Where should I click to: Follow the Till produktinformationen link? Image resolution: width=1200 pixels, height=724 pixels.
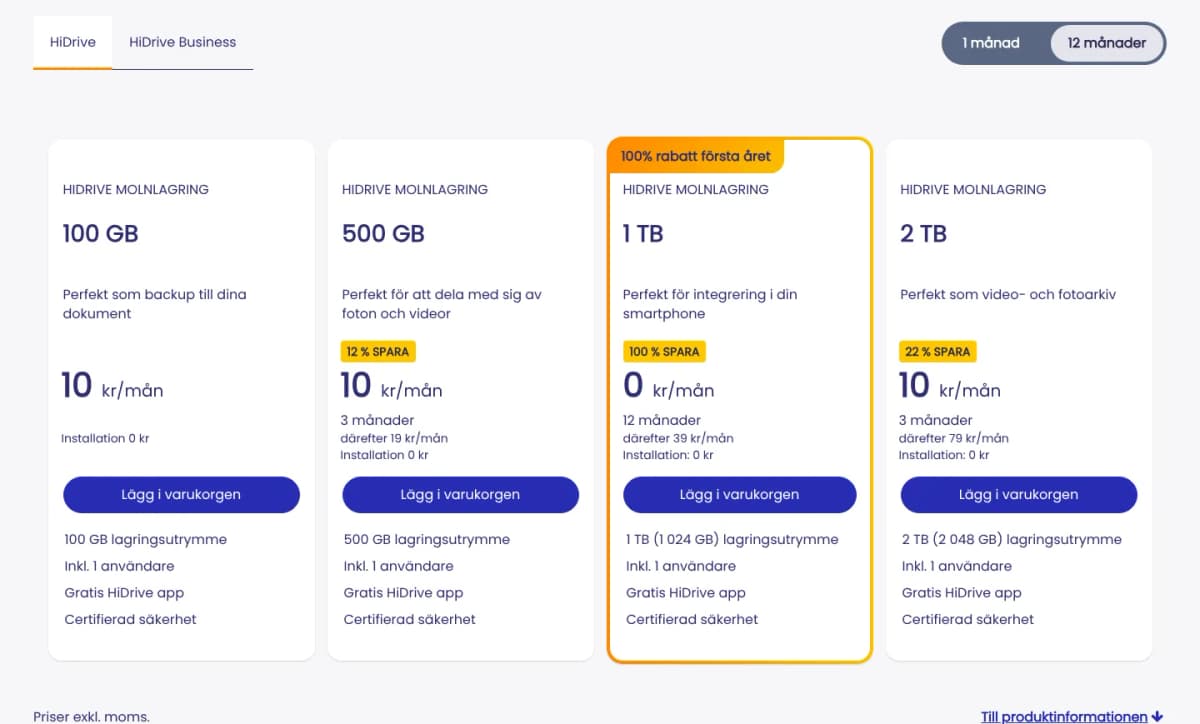[1064, 717]
